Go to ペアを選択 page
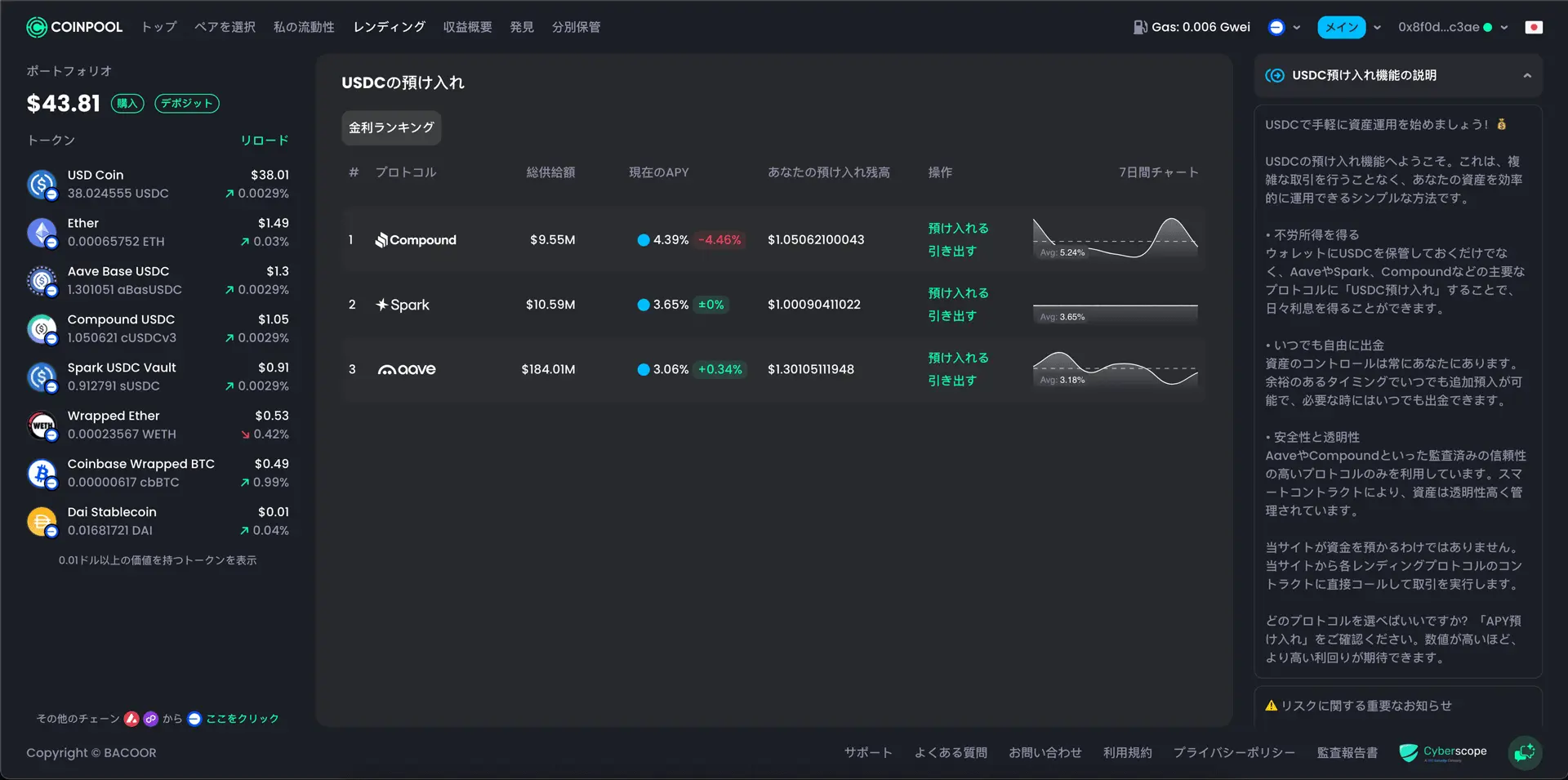The height and width of the screenshot is (780, 1568). point(225,27)
